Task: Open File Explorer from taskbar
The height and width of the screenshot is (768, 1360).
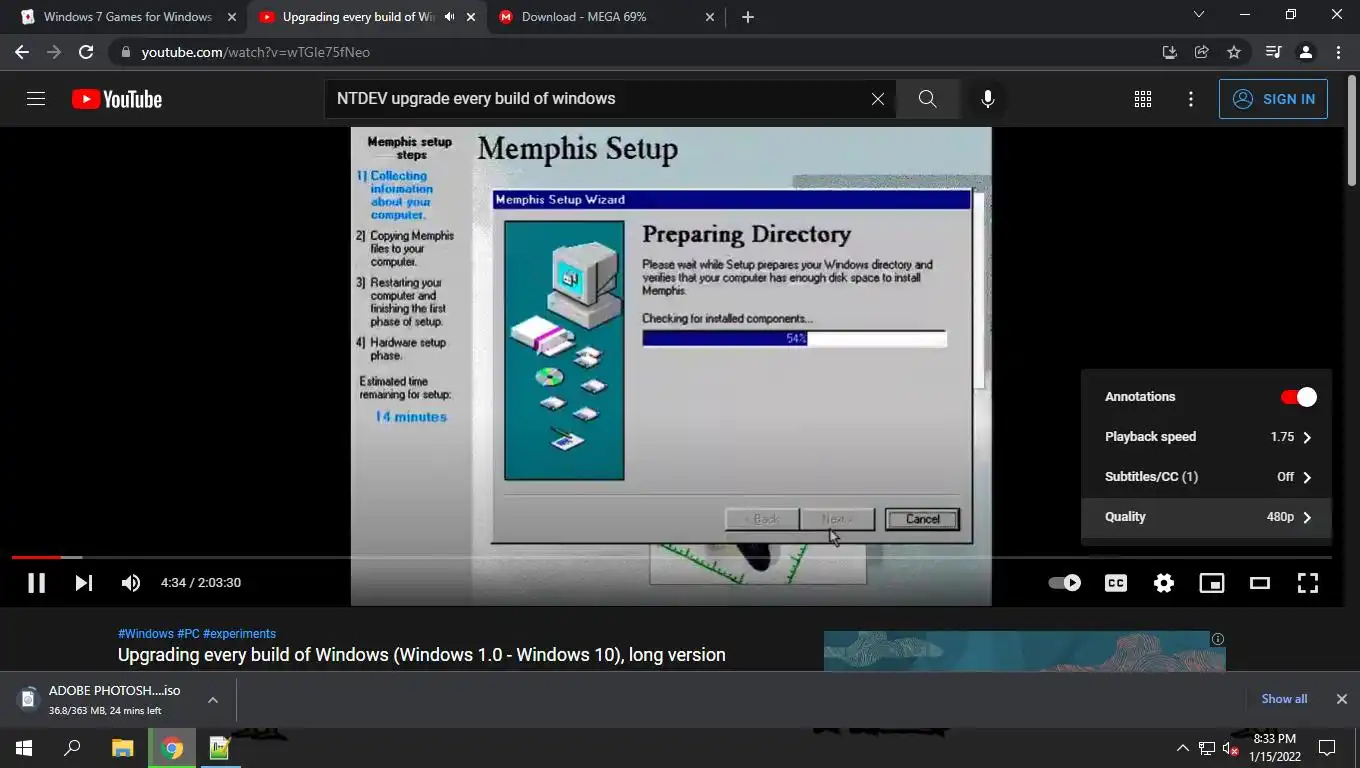Action: click(x=122, y=748)
